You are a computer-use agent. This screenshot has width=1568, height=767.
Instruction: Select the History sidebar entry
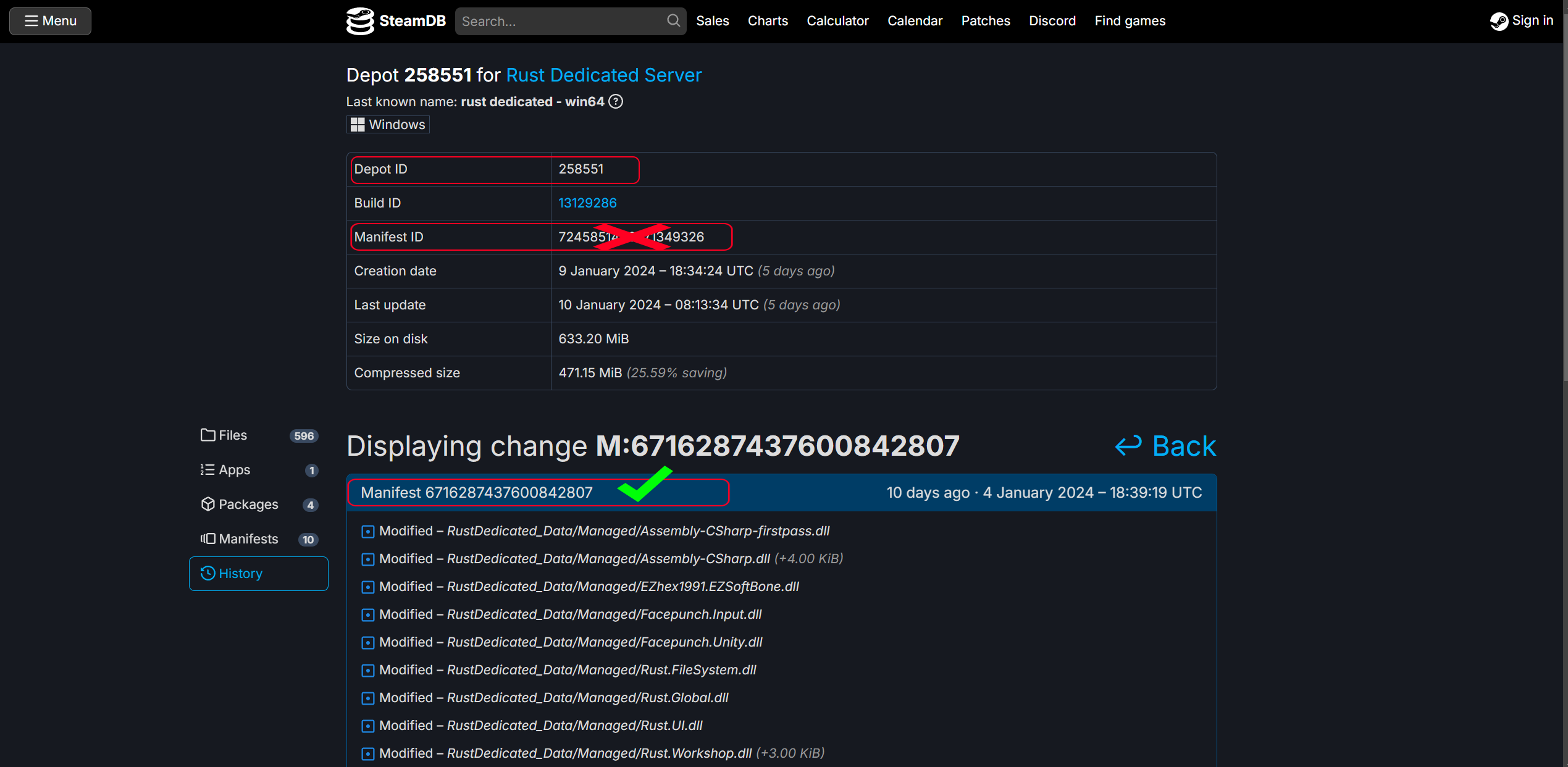[239, 573]
